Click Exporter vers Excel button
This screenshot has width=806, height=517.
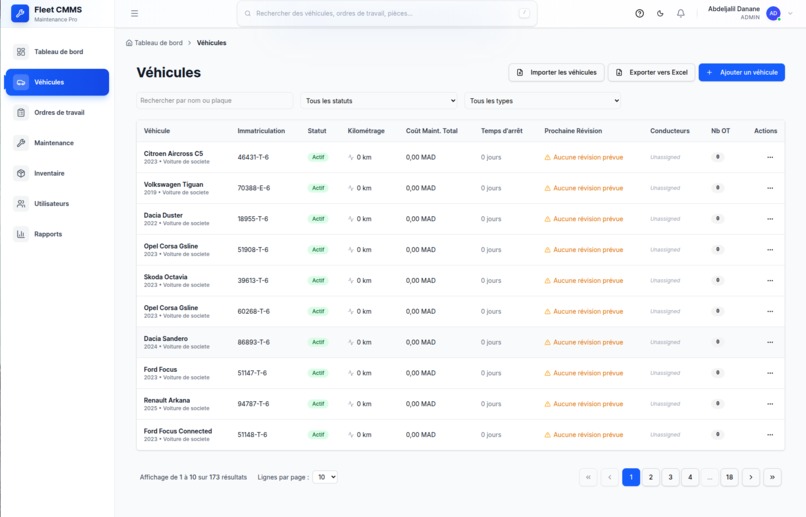pyautogui.click(x=652, y=72)
